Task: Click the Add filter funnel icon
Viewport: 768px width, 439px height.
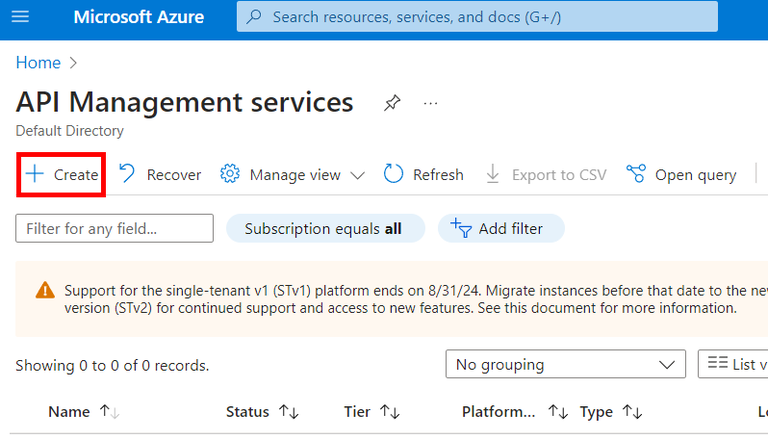Action: 461,228
